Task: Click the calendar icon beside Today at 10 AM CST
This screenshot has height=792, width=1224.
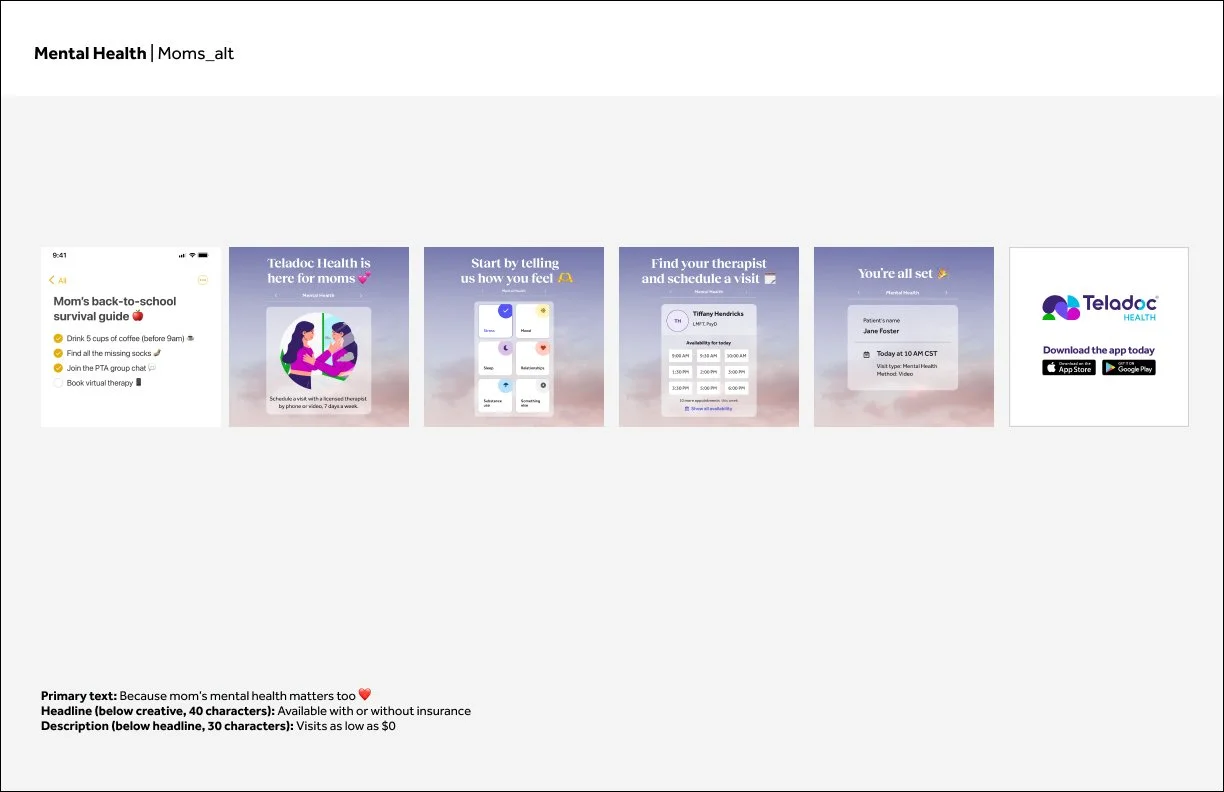Action: (867, 355)
